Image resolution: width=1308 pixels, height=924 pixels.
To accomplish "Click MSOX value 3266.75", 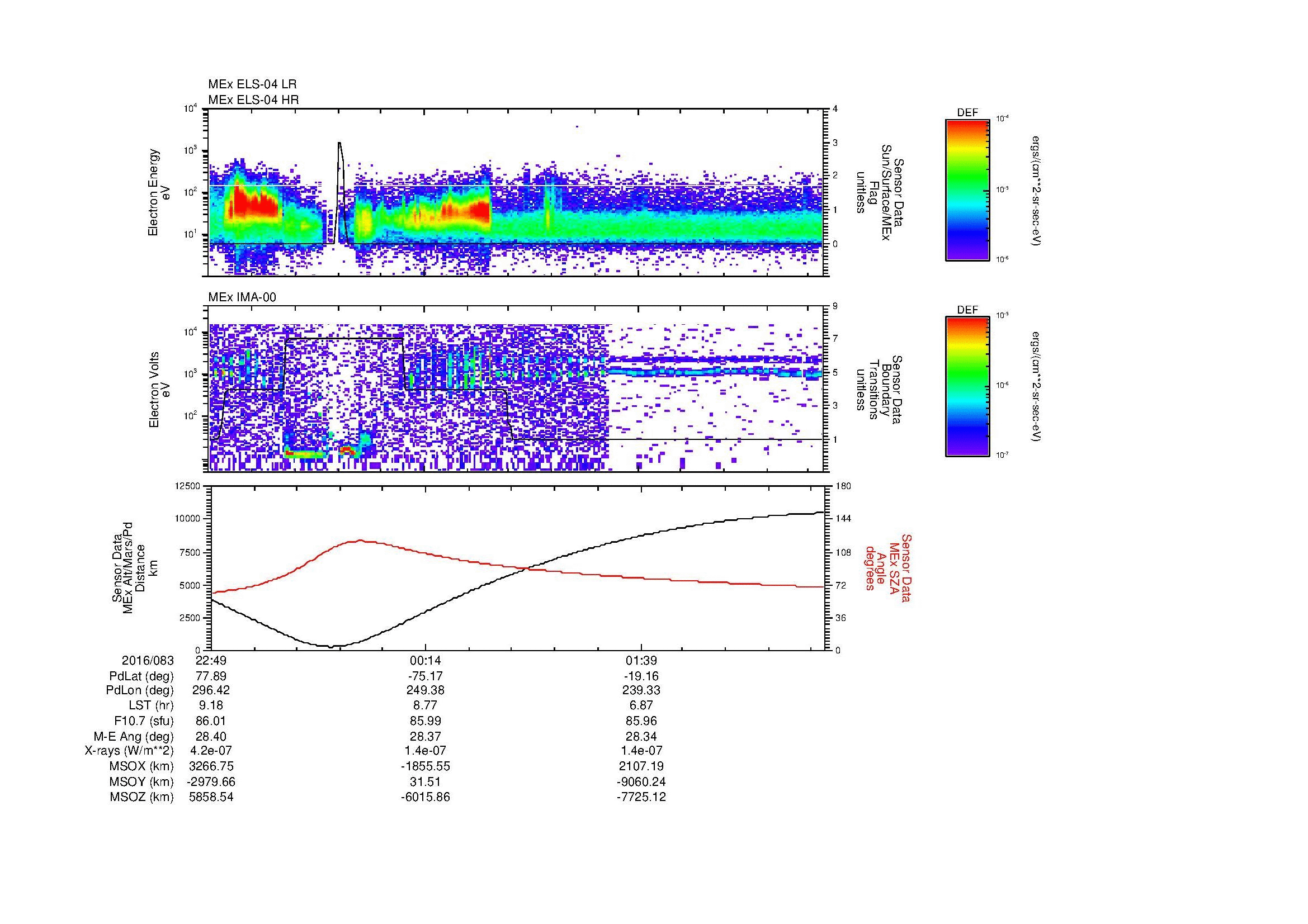I will click(211, 766).
